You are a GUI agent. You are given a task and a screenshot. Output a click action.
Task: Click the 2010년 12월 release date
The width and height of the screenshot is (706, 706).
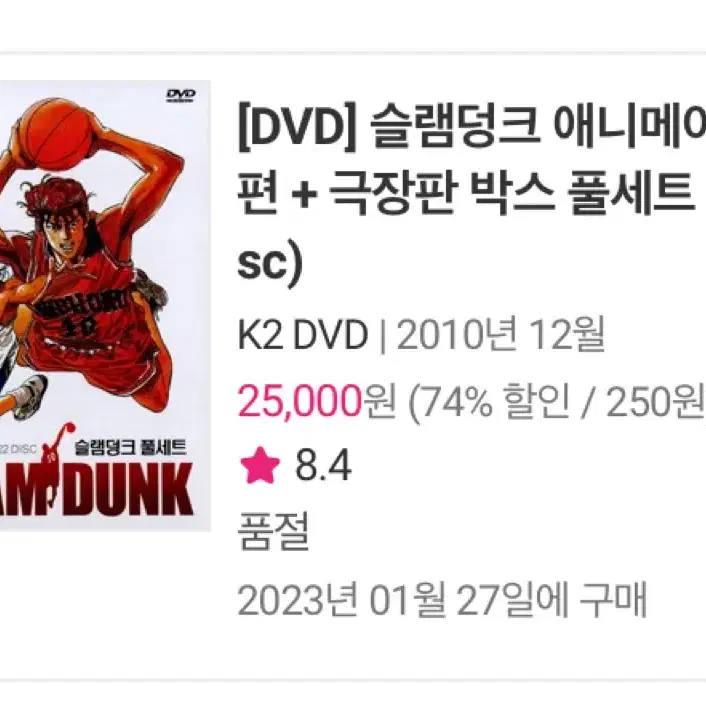tap(500, 335)
